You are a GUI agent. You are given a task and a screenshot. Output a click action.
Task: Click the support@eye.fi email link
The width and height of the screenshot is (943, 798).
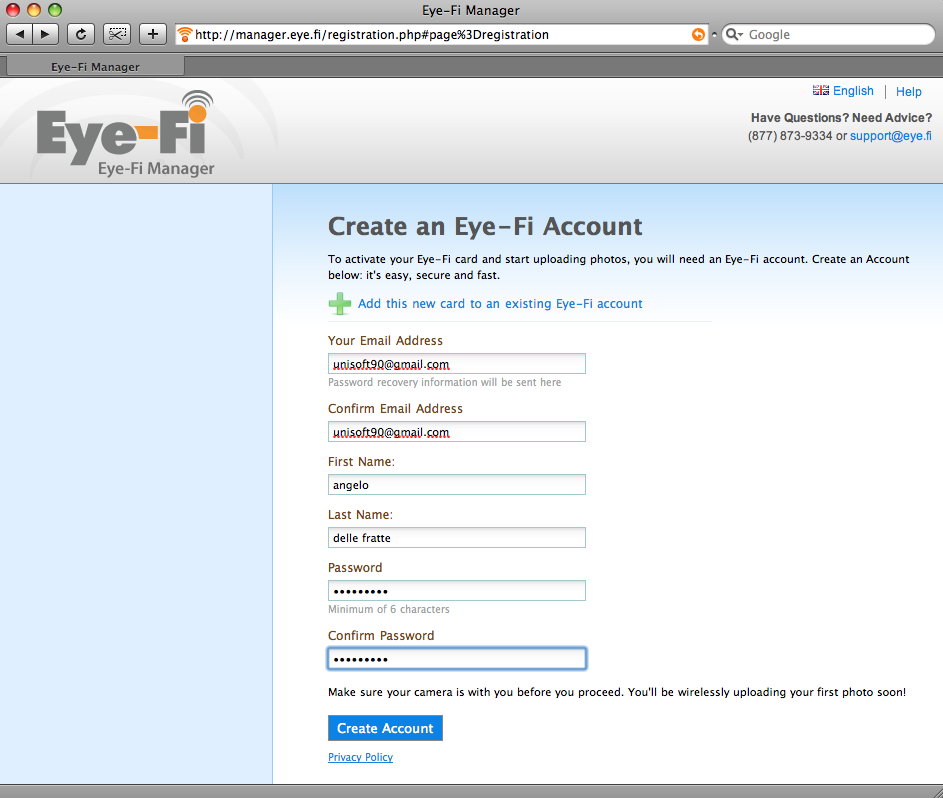click(x=891, y=136)
